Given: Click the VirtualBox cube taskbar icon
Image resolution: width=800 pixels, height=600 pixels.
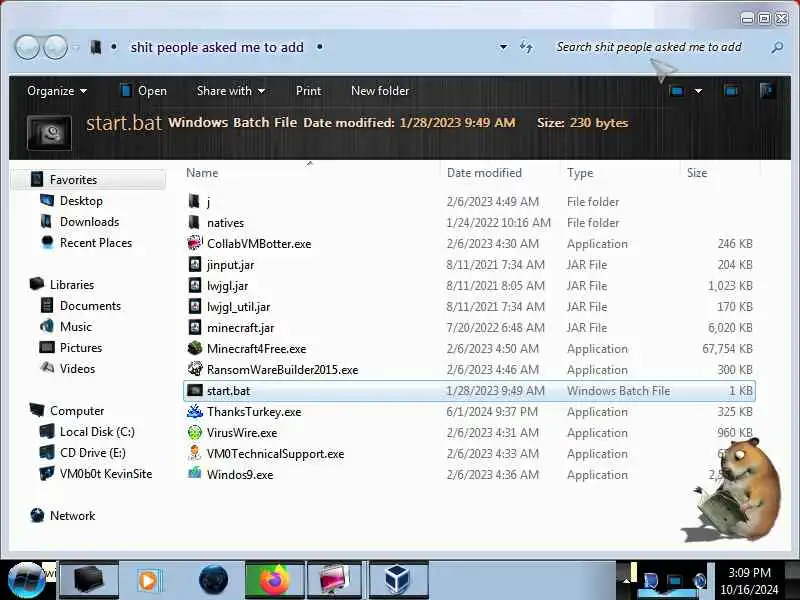Looking at the screenshot, I should click(397, 580).
